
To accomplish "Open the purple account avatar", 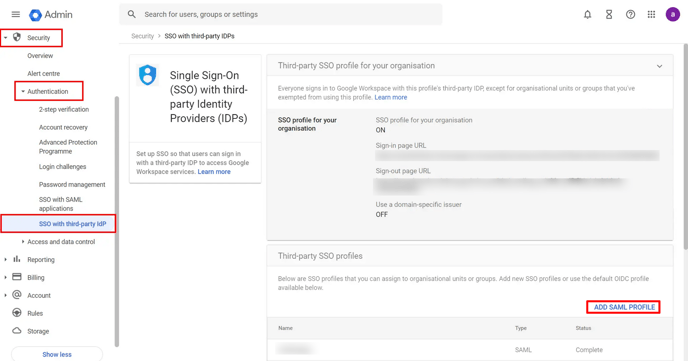I will 673,14.
